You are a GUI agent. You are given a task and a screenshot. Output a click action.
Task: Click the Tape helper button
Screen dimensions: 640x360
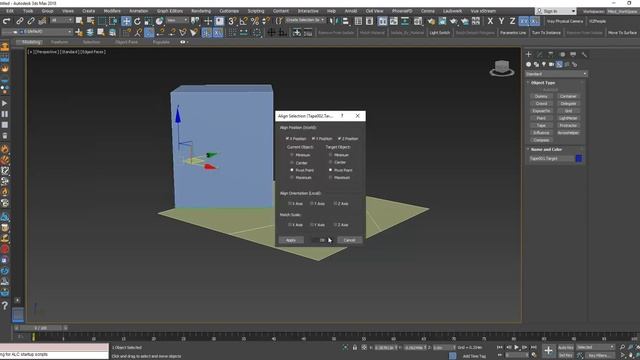pos(541,125)
